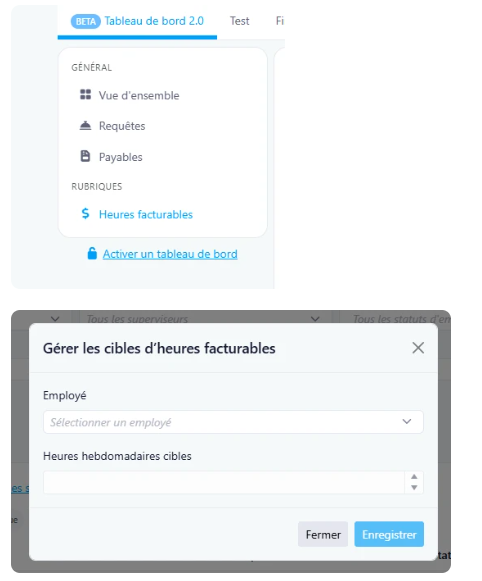This screenshot has height=581, width=482.
Task: Click the Requêtes bell icon
Action: coord(85,126)
